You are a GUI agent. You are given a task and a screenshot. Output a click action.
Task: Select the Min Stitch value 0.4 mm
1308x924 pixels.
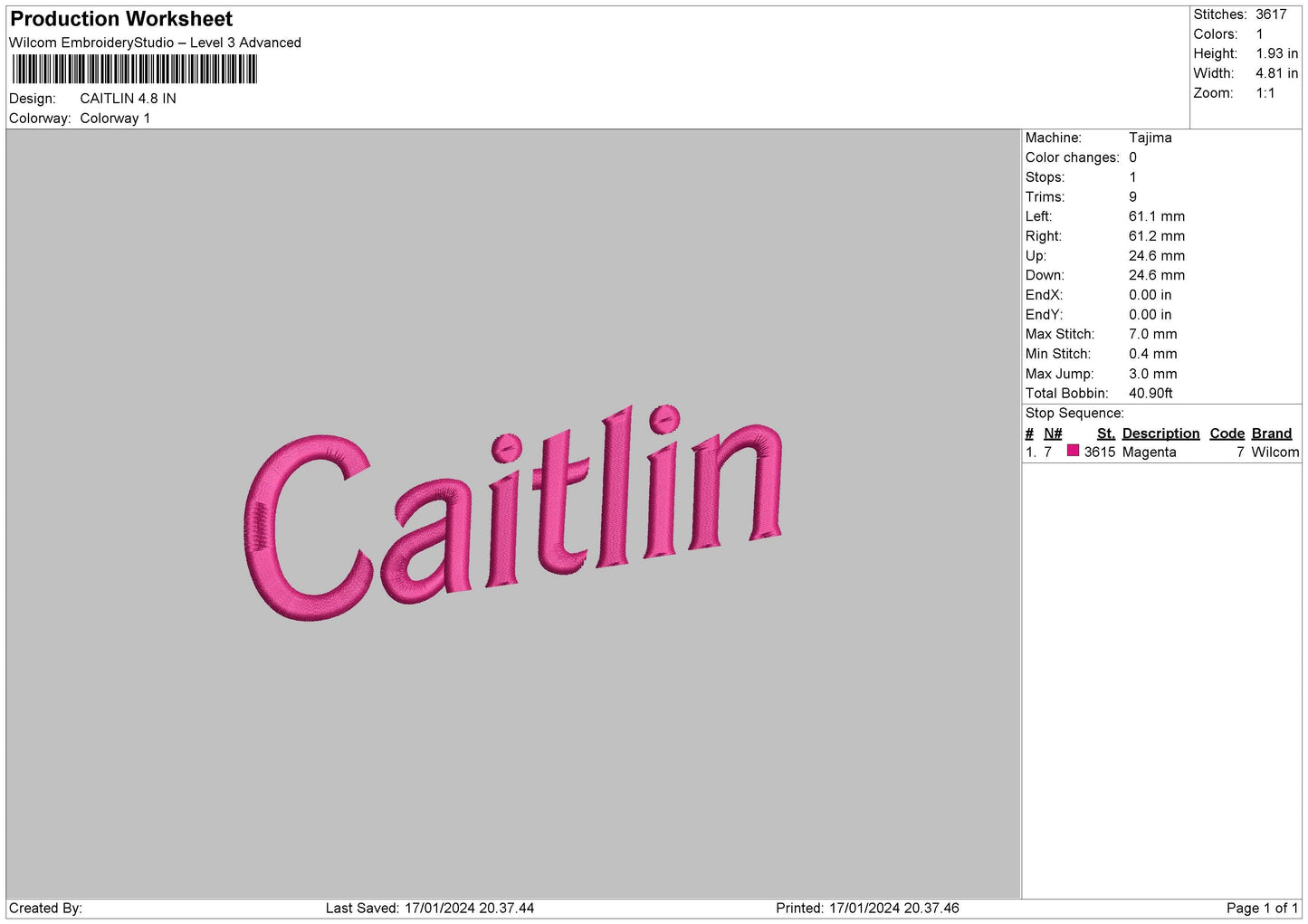coord(1152,354)
